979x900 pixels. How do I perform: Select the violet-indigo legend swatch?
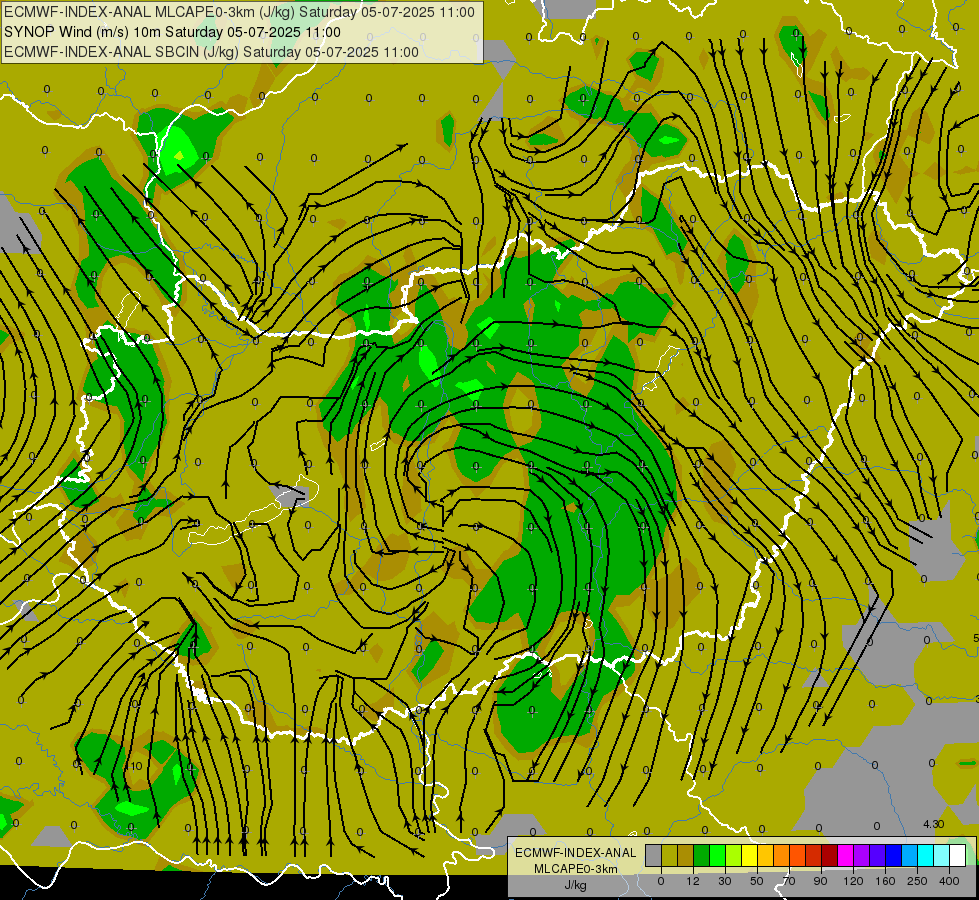pyautogui.click(x=878, y=855)
